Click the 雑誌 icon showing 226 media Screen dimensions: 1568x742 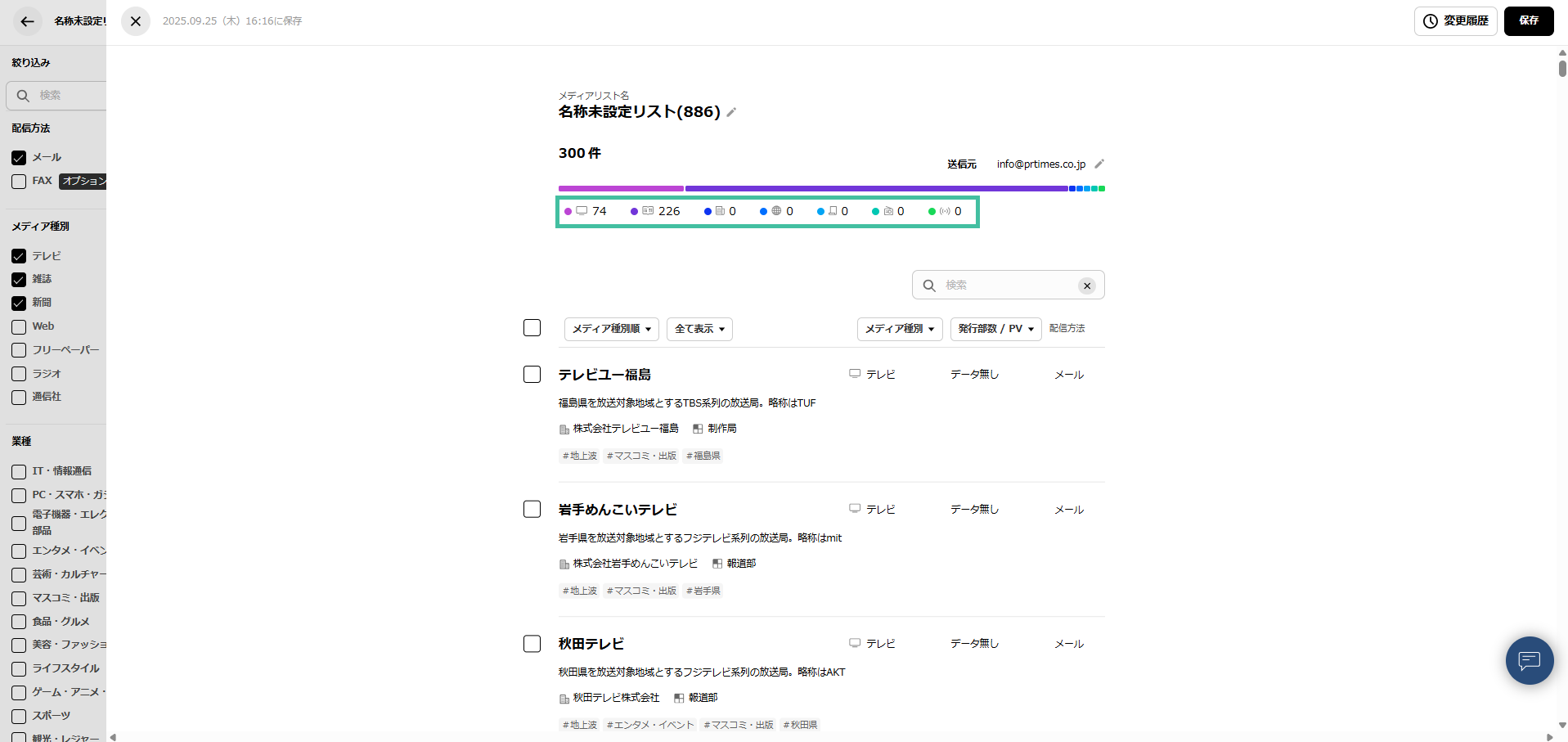tap(646, 210)
